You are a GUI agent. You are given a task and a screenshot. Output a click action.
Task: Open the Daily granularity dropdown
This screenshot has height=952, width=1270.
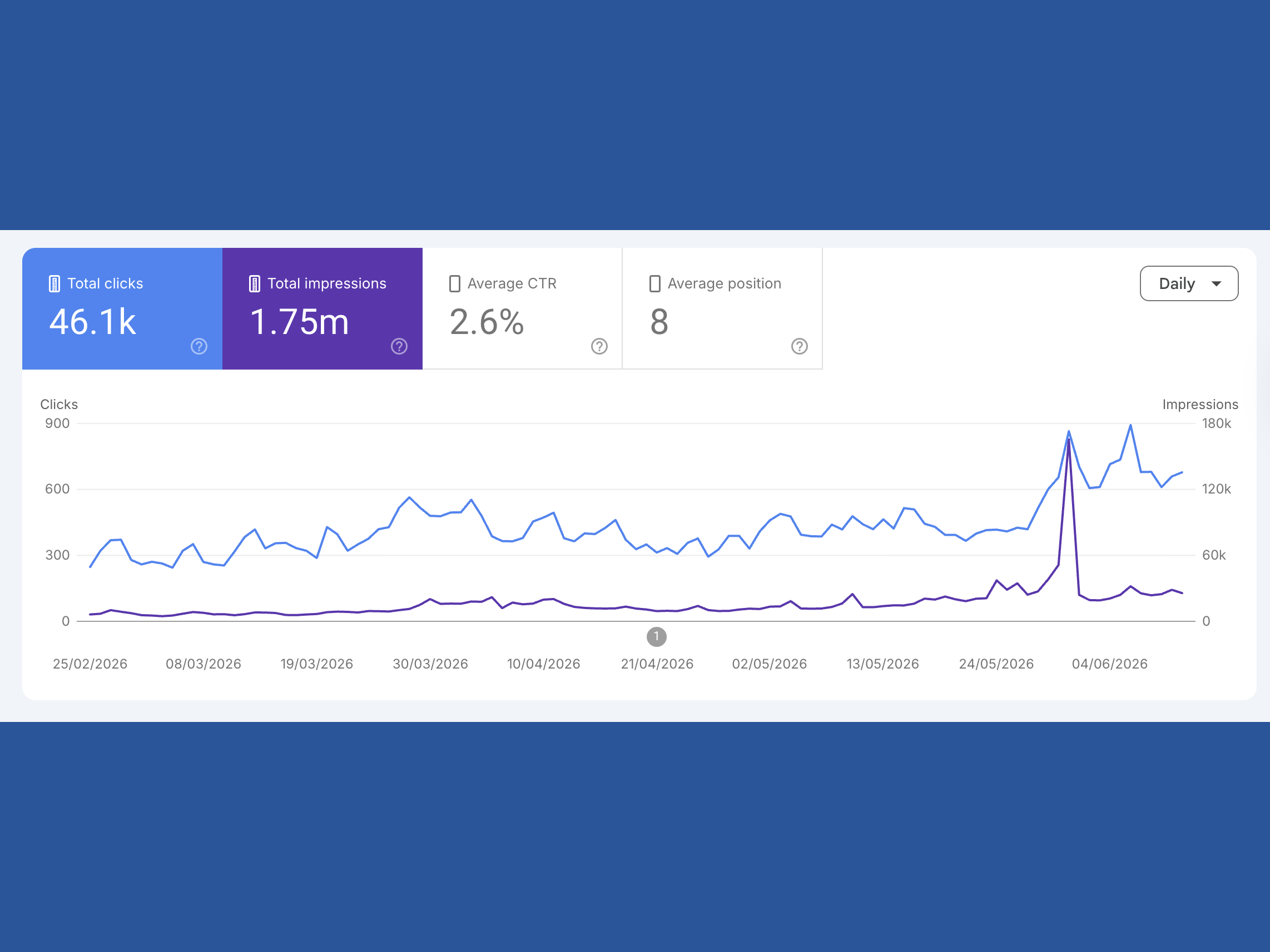[x=1188, y=283]
